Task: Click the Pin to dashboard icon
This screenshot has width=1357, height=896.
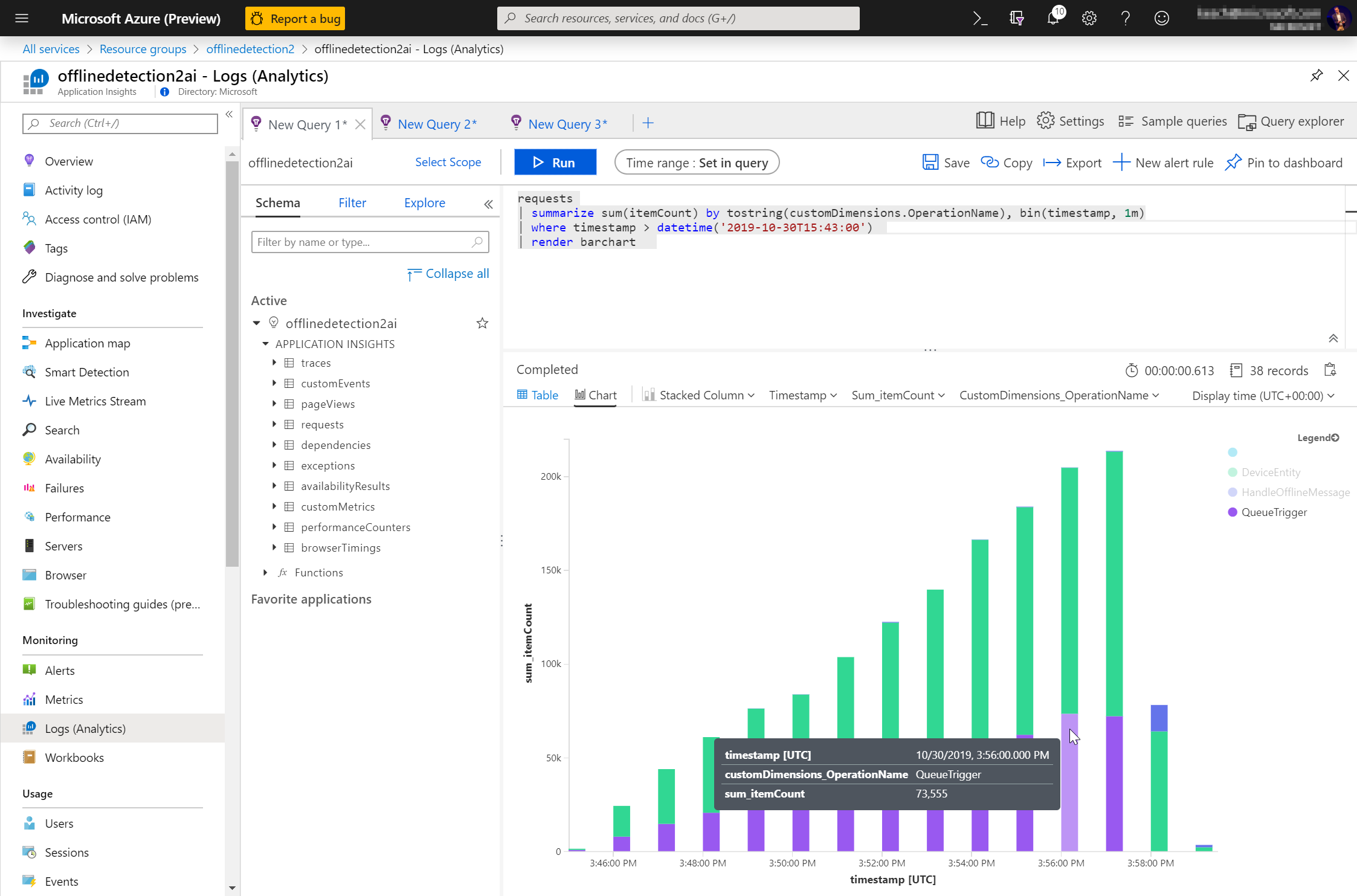Action: click(1233, 163)
